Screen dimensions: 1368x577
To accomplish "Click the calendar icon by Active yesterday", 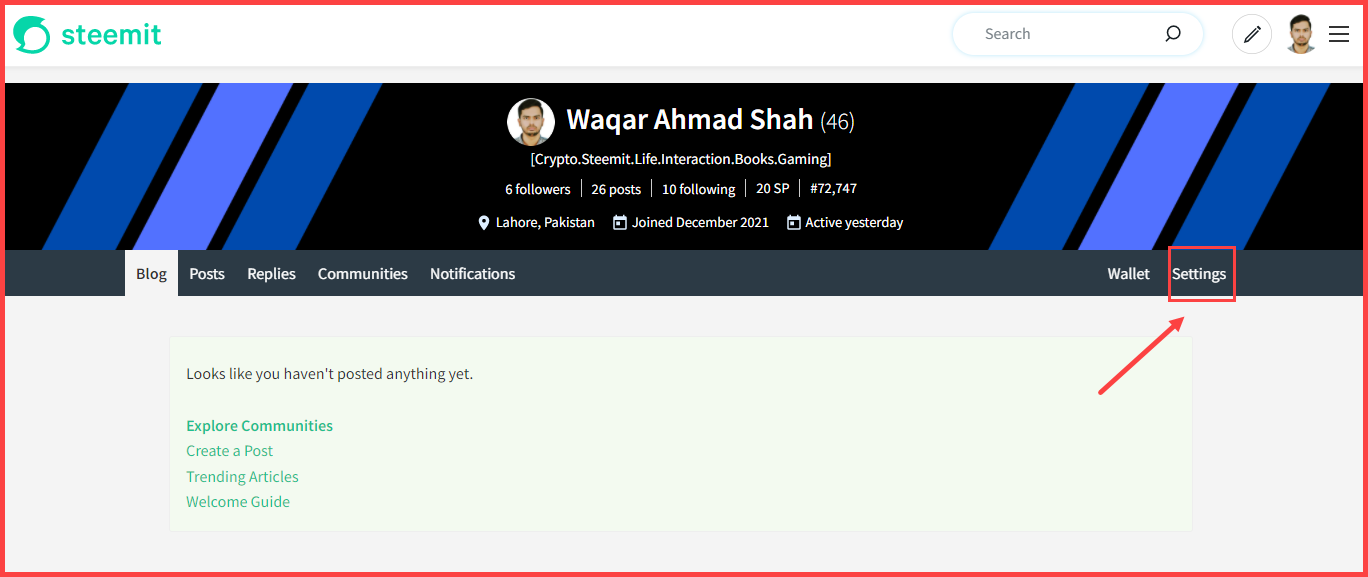I will coord(794,223).
